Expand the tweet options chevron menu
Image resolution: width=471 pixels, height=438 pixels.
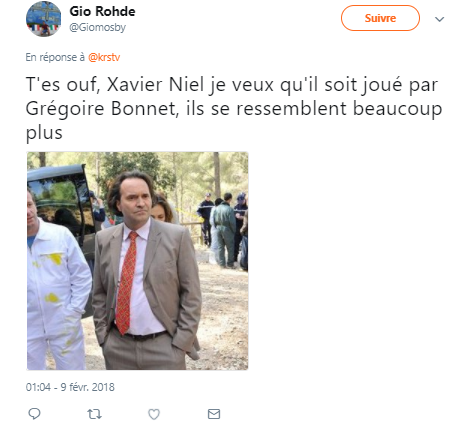click(x=440, y=19)
